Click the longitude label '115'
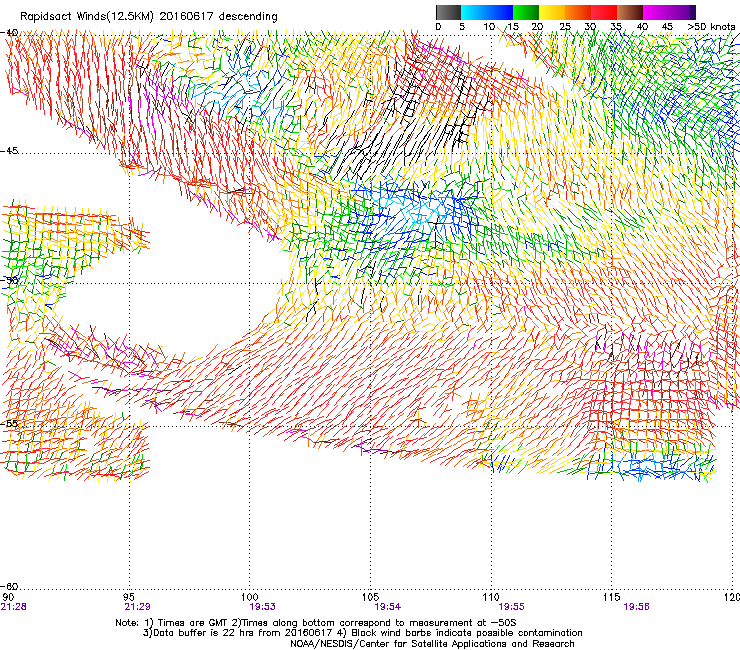 (612, 597)
